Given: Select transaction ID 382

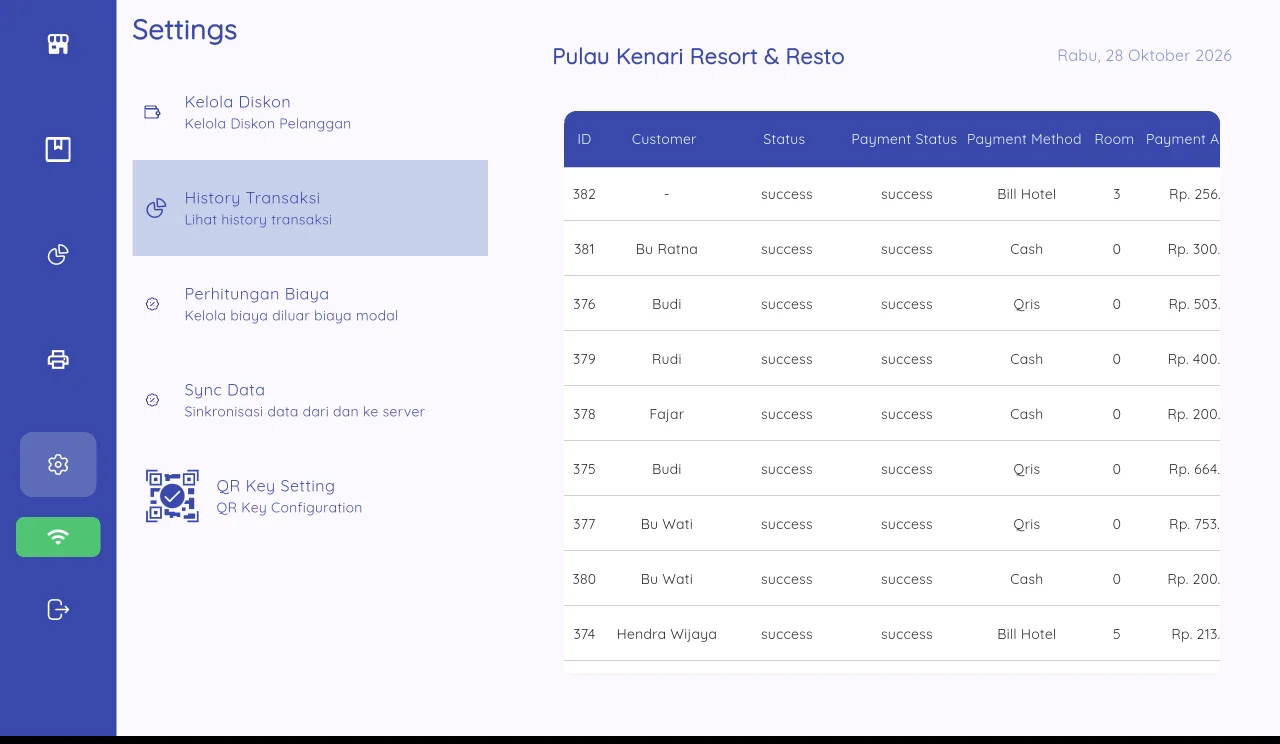Looking at the screenshot, I should (x=584, y=194).
